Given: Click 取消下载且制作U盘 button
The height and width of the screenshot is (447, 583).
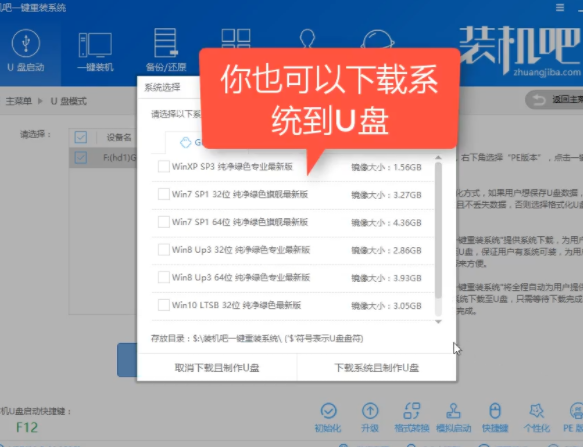Looking at the screenshot, I should pyautogui.click(x=217, y=367).
